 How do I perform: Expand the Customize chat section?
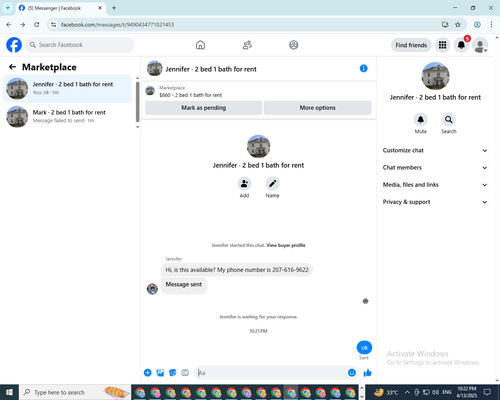(x=435, y=150)
